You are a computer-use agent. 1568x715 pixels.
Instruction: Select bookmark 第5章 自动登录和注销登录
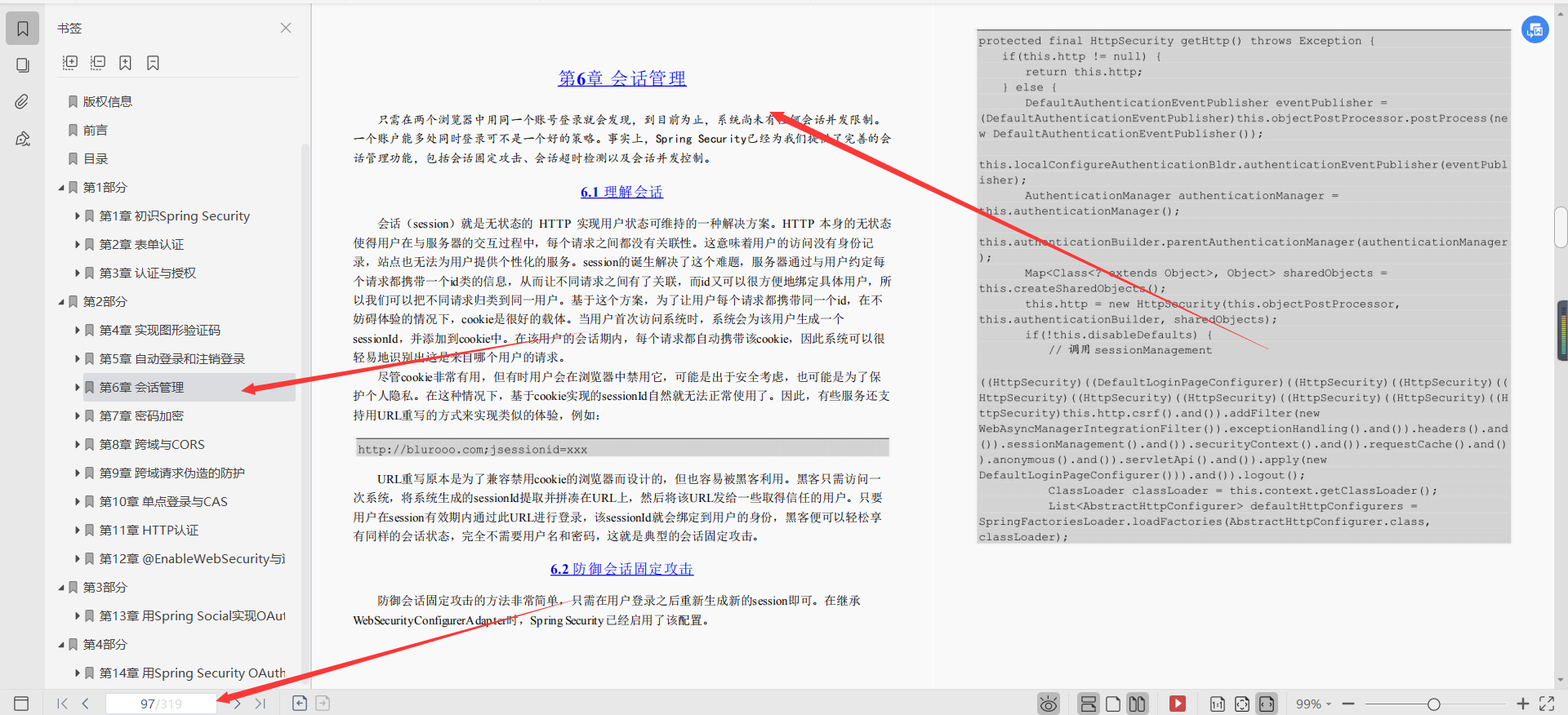coord(172,359)
